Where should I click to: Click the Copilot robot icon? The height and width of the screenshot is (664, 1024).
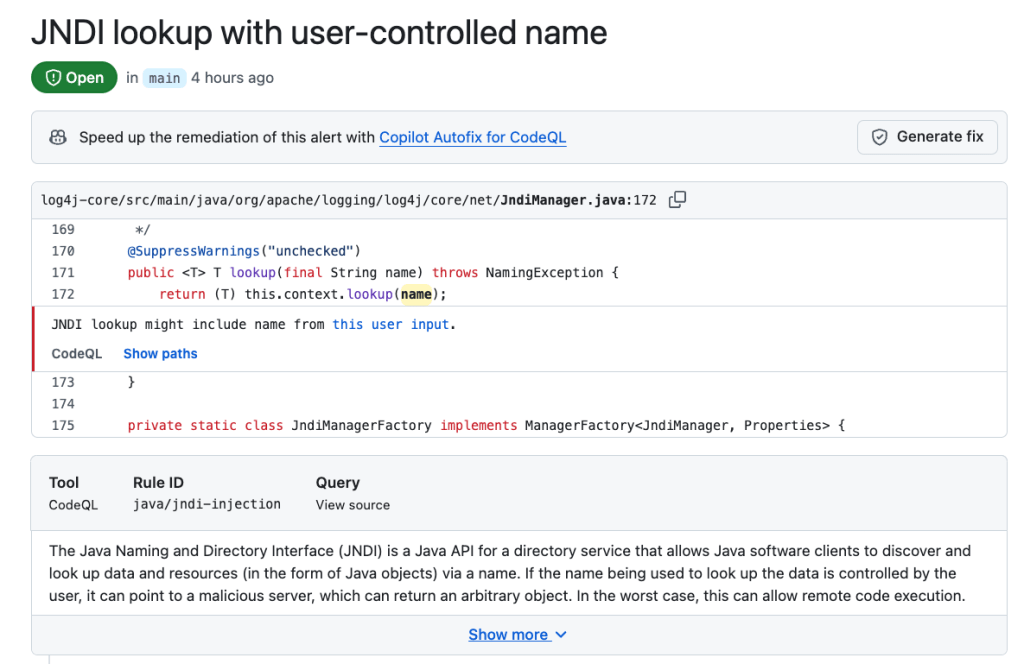[57, 137]
